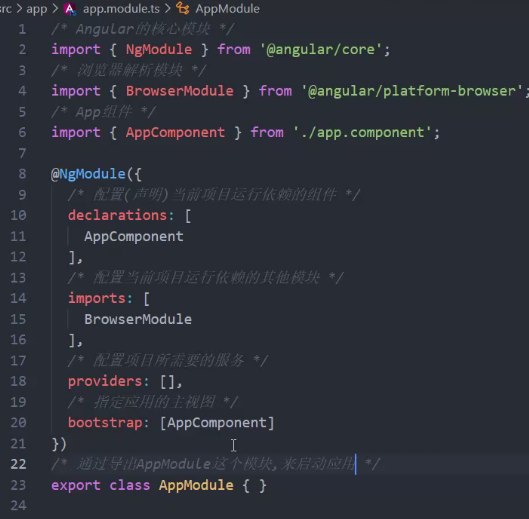Click the class symbol icon beside AppModule

(183, 9)
